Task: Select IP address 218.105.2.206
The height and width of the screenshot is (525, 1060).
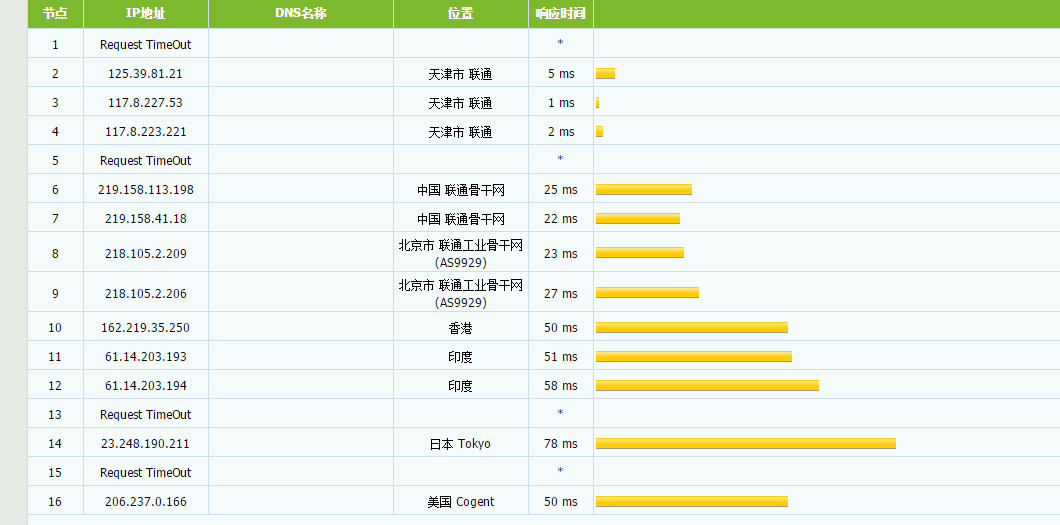Action: pos(145,293)
